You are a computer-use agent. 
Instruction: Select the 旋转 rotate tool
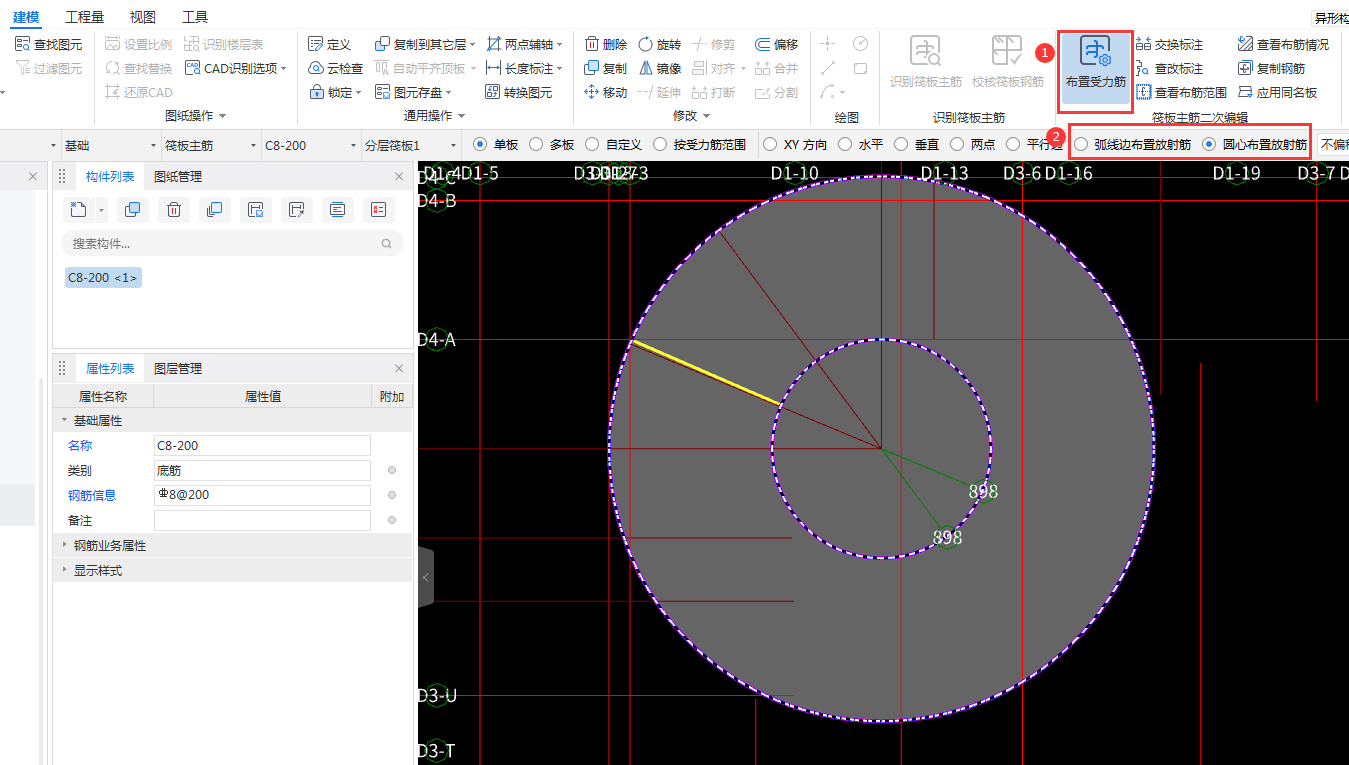pyautogui.click(x=660, y=44)
